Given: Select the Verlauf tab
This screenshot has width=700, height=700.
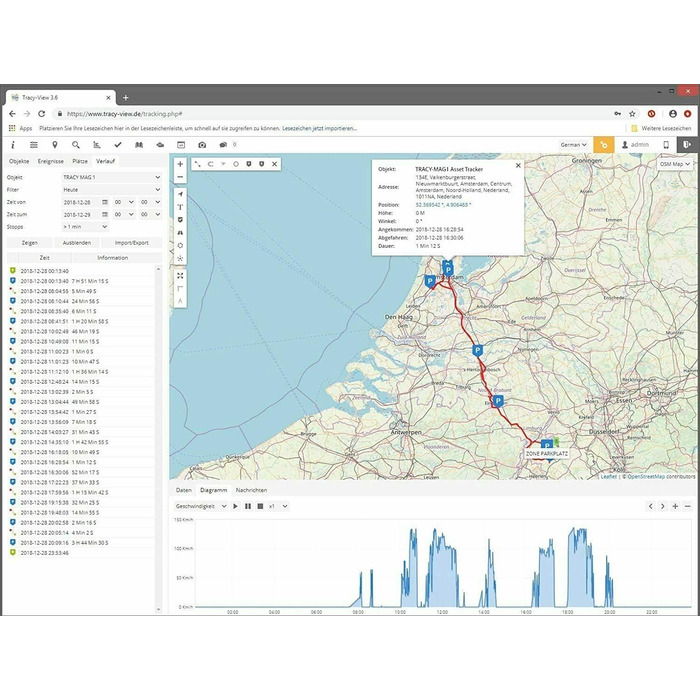Looking at the screenshot, I should coord(105,161).
